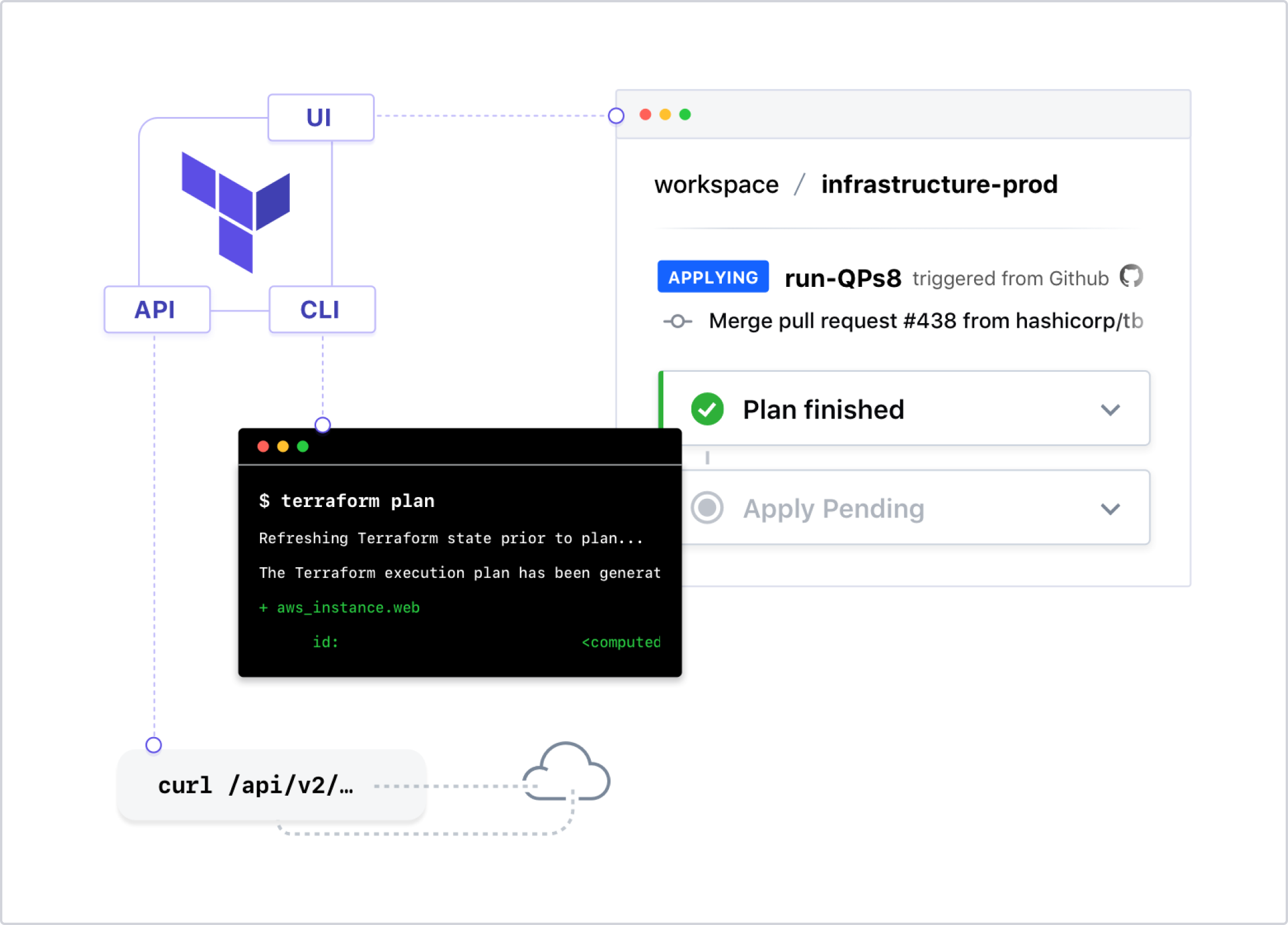Click the connector circle at the browser window
The image size is (1288, 925).
[616, 116]
